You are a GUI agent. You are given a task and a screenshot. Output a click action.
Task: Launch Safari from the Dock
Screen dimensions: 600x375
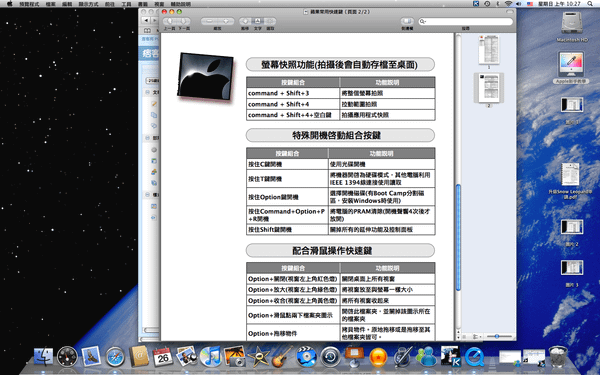(115, 357)
